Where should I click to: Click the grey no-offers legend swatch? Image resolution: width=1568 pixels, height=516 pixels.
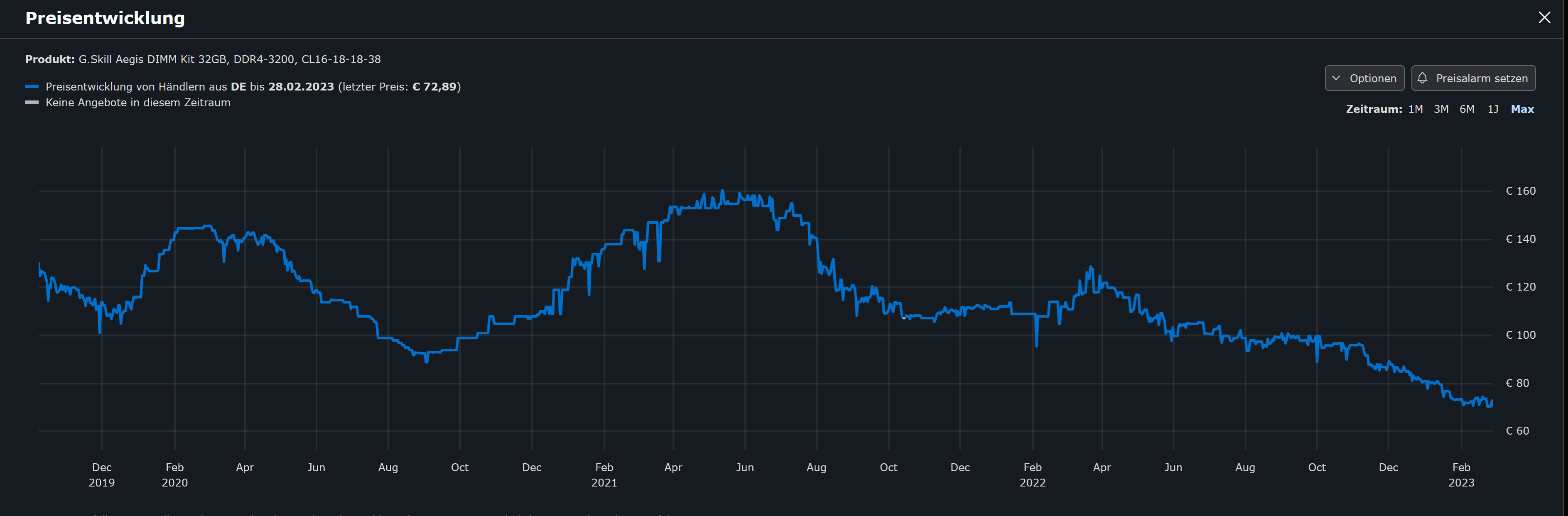(32, 103)
